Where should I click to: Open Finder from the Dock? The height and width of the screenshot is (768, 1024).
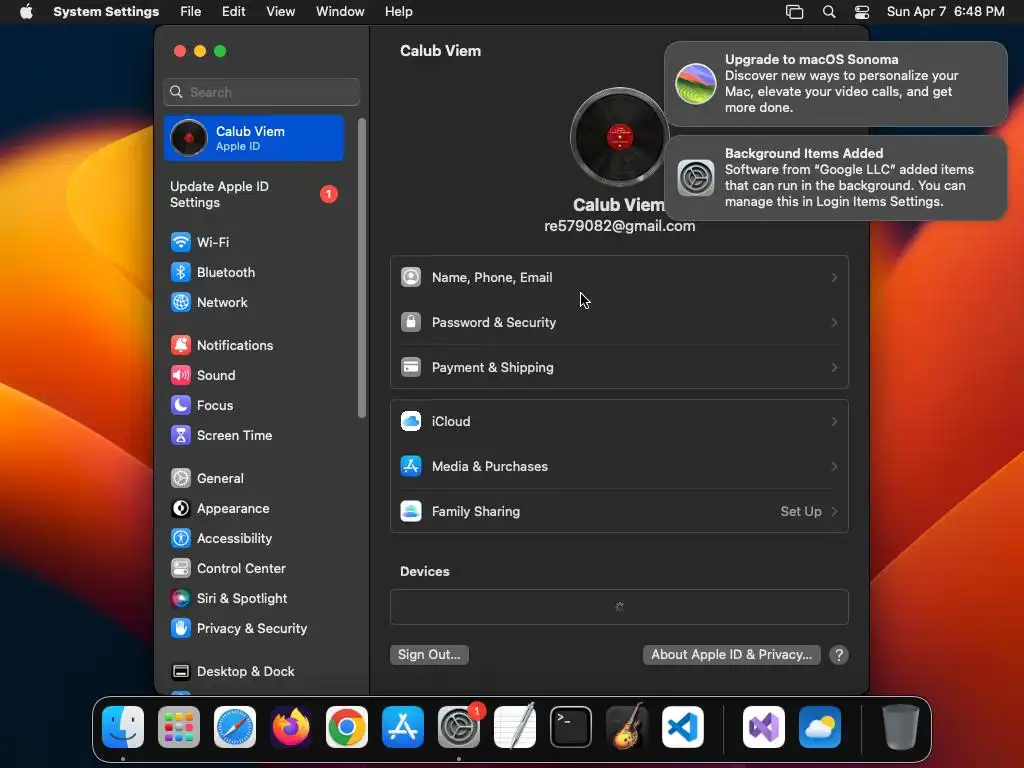123,727
